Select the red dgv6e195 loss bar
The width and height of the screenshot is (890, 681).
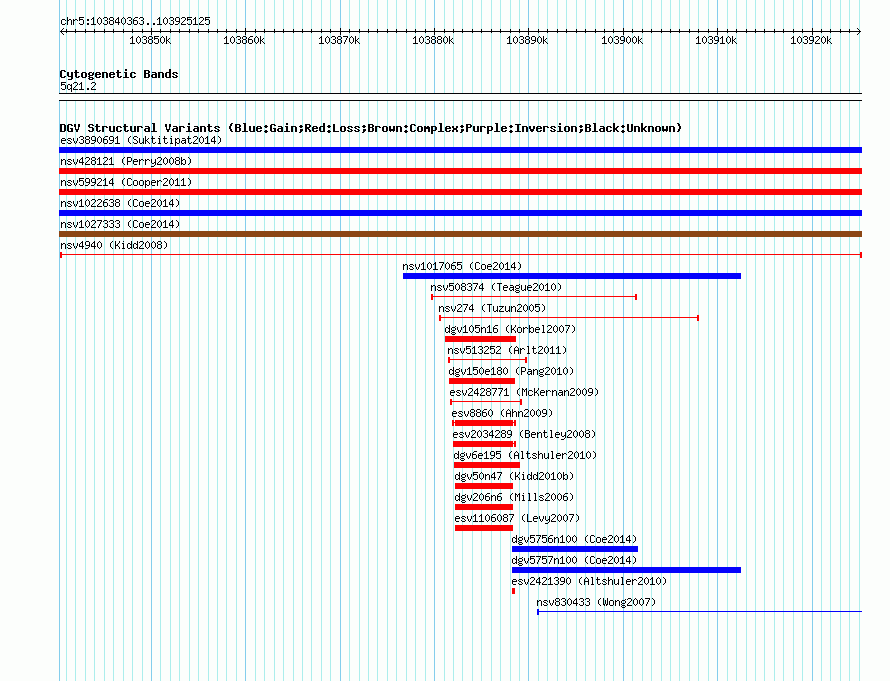487,465
